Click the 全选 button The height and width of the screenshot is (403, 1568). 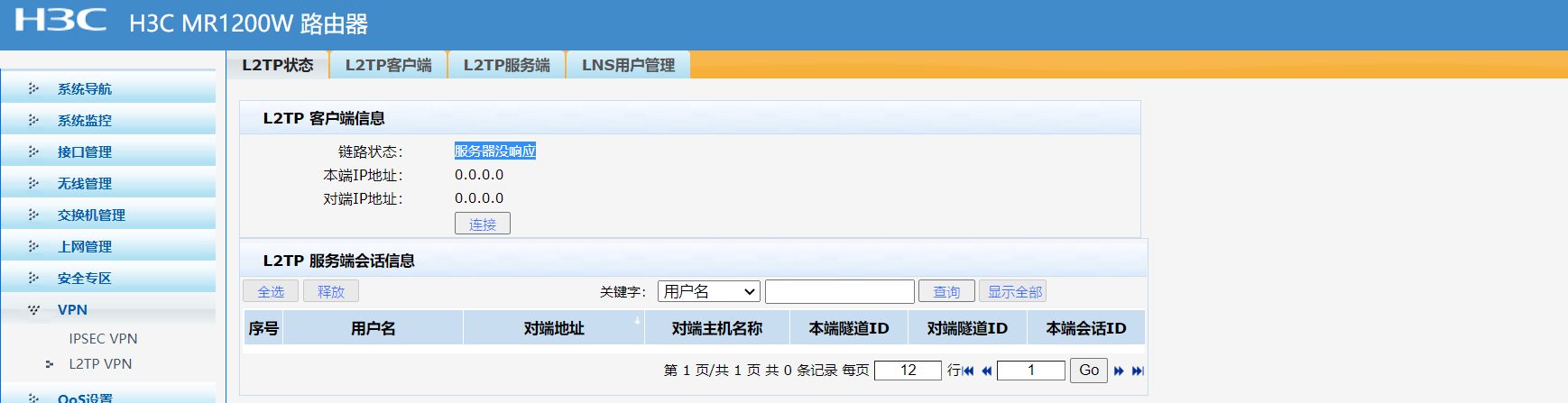pos(271,291)
